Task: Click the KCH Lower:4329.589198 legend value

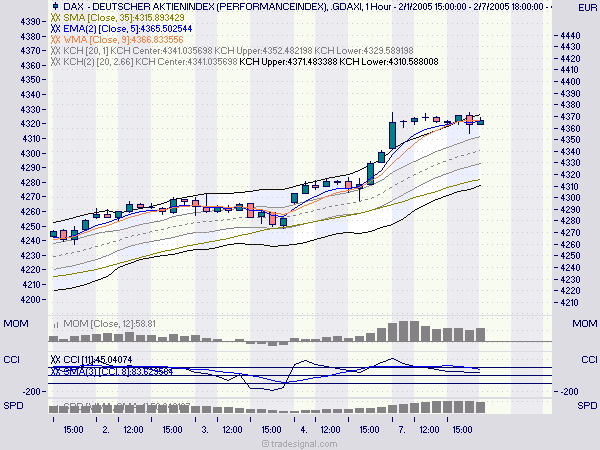Action: [364, 51]
